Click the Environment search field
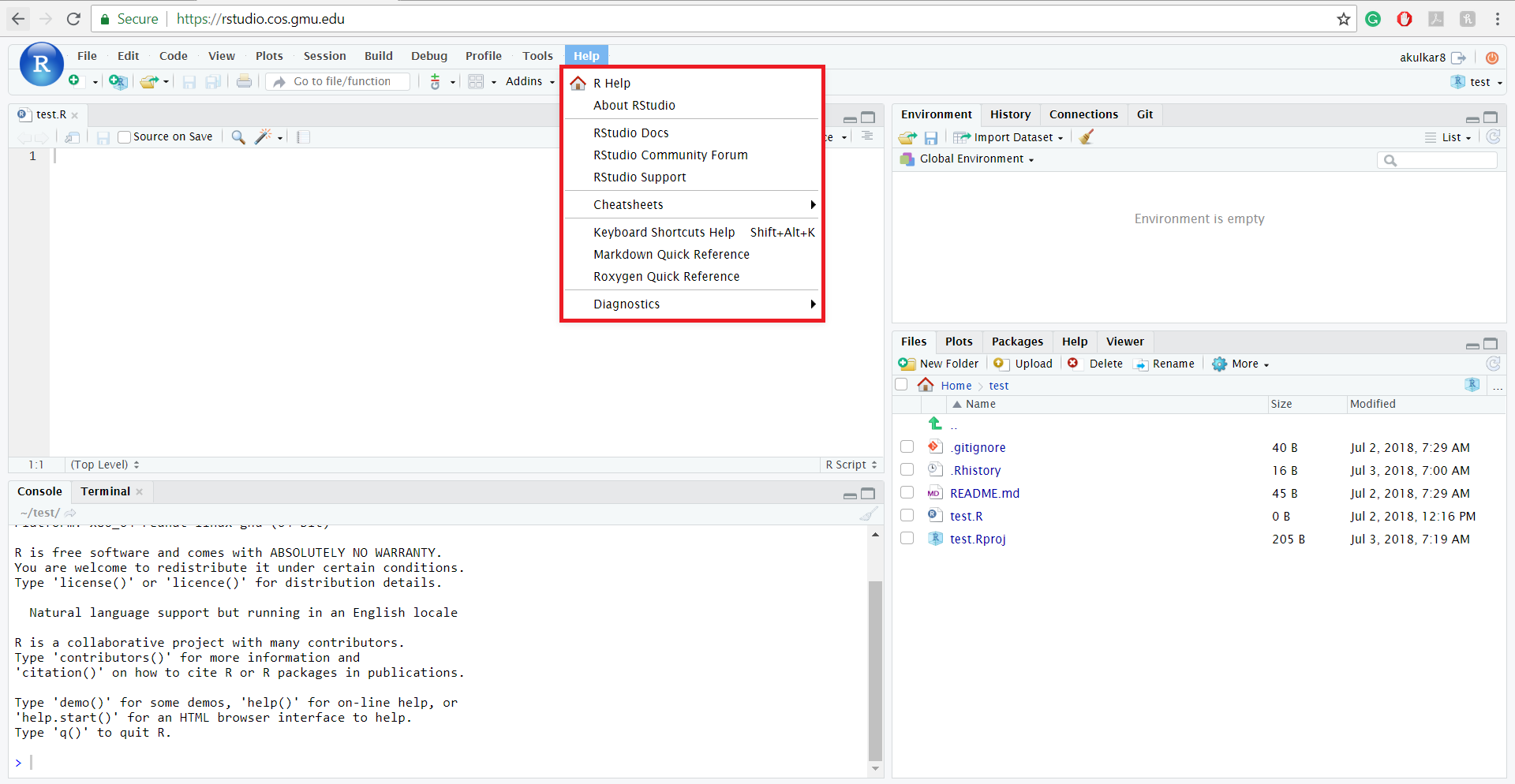 [1437, 160]
